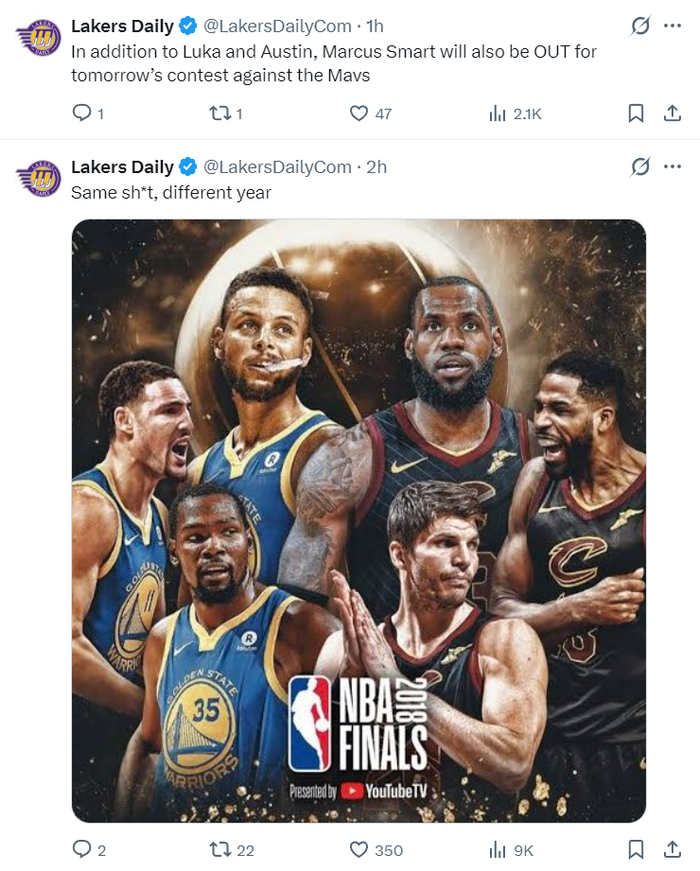
Task: Bookmark the NBA Finals image tweet
Action: [635, 850]
